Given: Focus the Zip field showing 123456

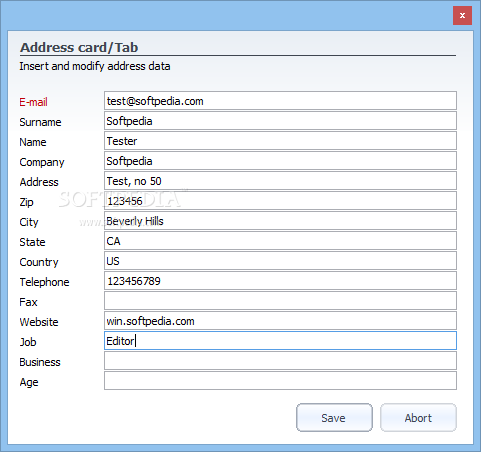Looking at the screenshot, I should click(x=280, y=201).
